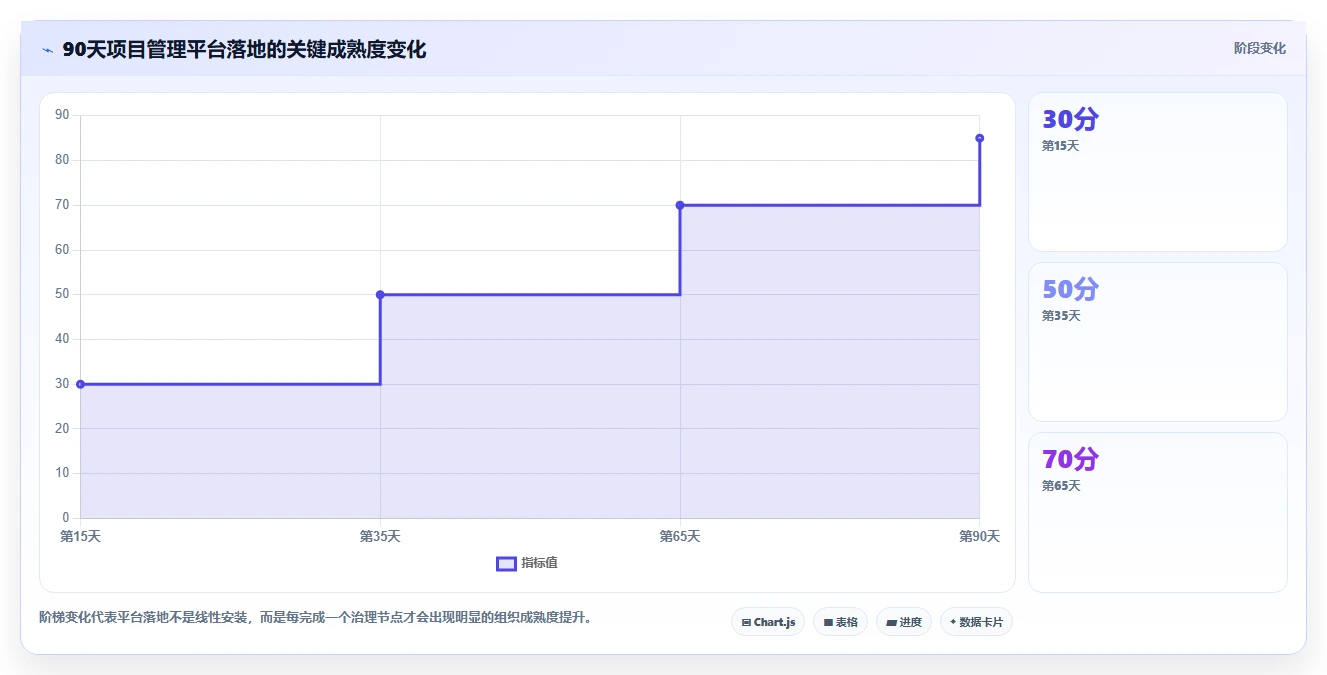This screenshot has width=1327, height=675.
Task: Click the data point at value 30
Action: (80, 384)
